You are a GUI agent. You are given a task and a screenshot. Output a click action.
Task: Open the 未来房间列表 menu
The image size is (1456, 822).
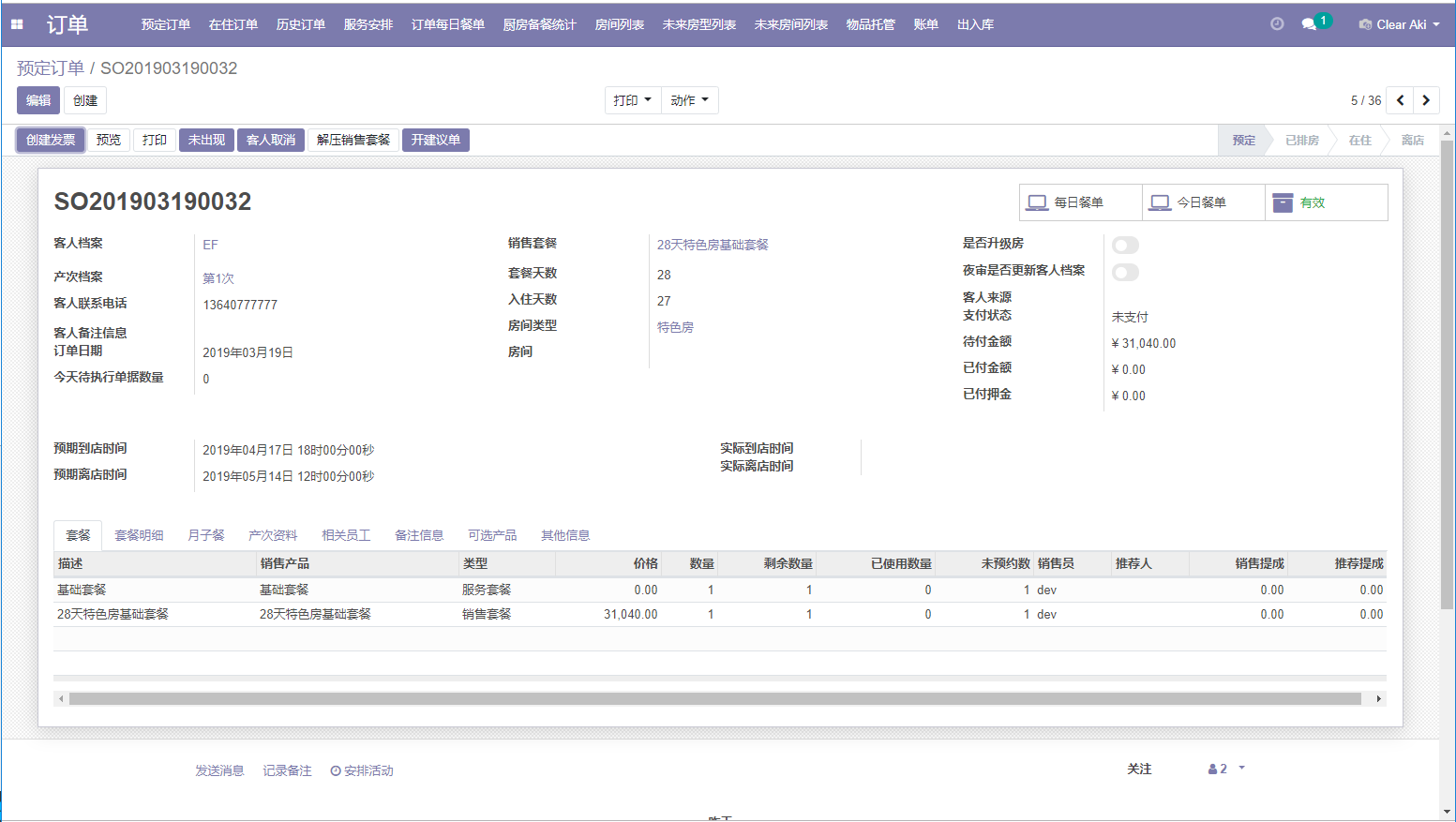pyautogui.click(x=791, y=24)
